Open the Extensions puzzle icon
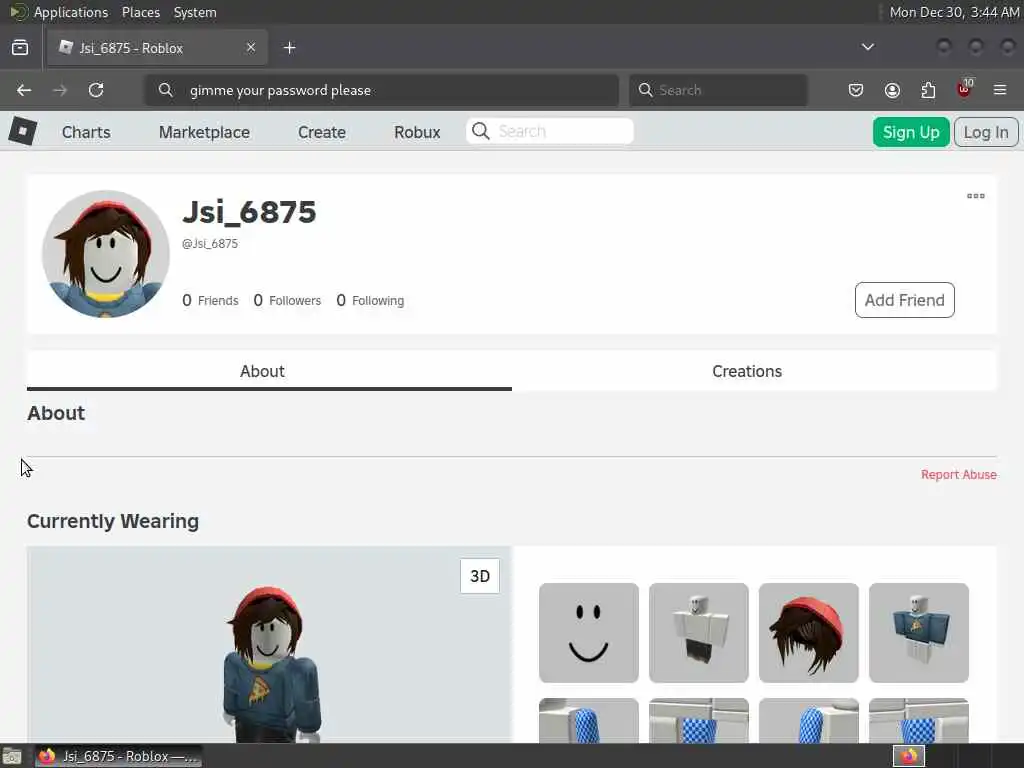This screenshot has height=768, width=1024. [x=928, y=90]
